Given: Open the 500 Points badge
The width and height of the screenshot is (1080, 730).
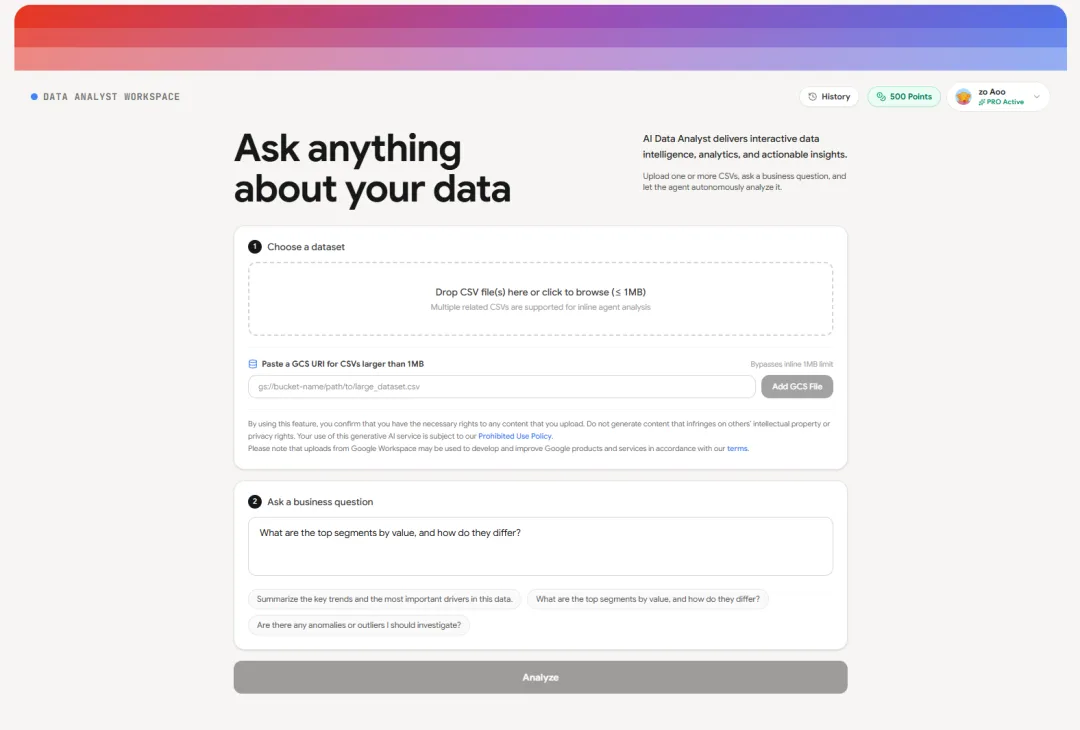Looking at the screenshot, I should 904,96.
